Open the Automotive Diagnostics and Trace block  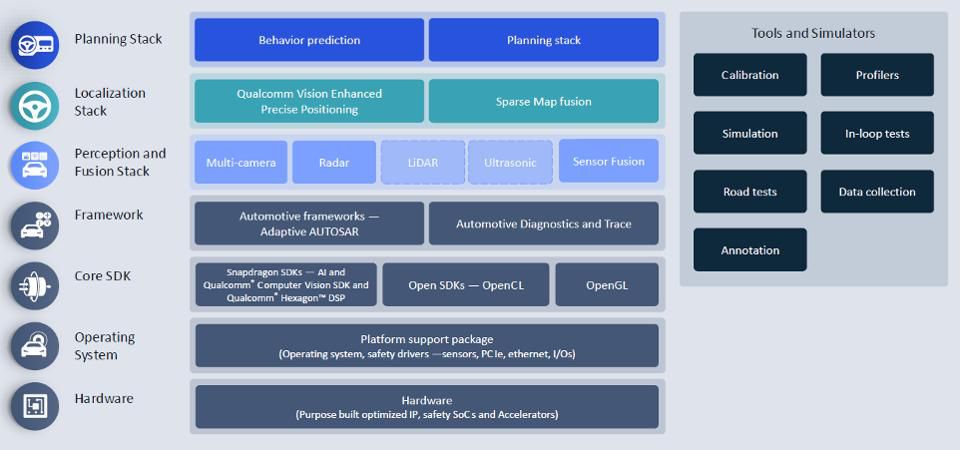(544, 223)
